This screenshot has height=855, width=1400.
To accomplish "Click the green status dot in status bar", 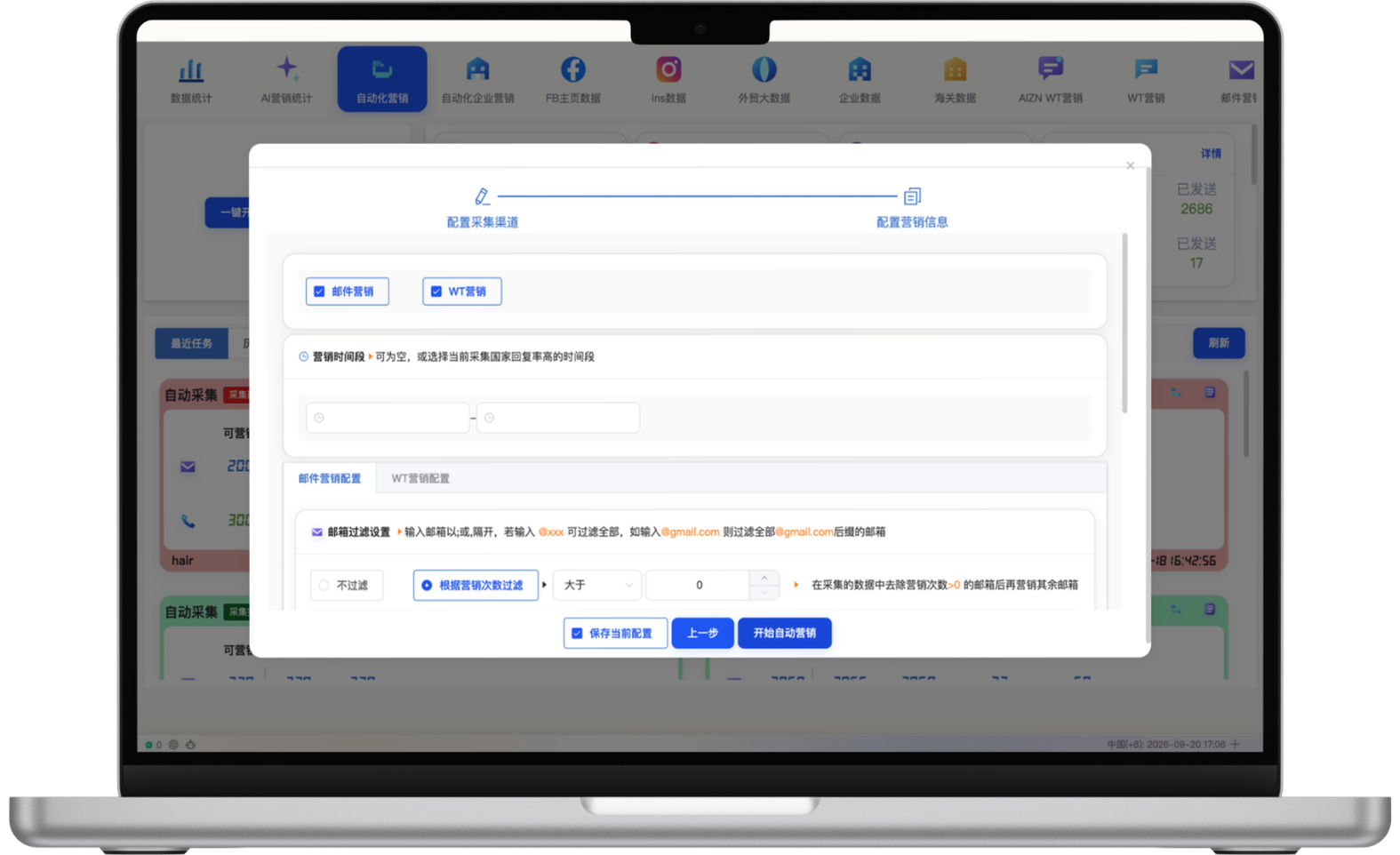I will (148, 745).
